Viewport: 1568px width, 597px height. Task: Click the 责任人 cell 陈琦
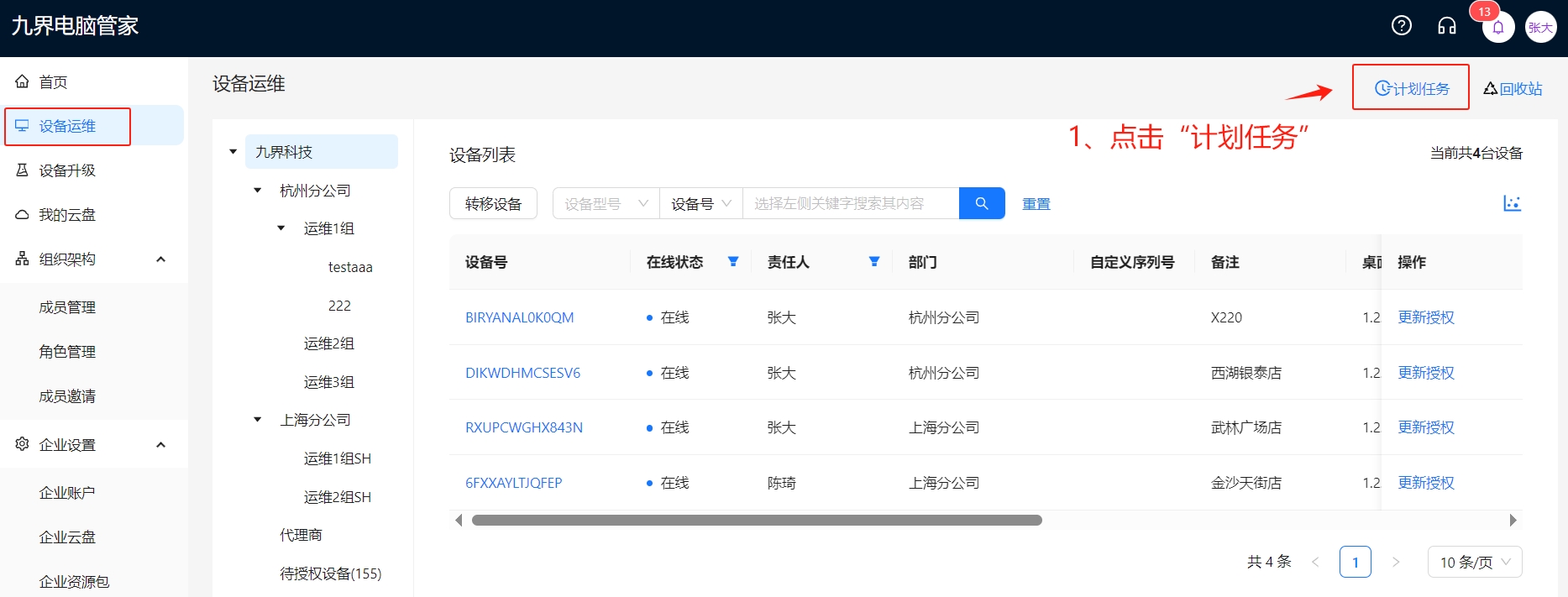click(781, 483)
